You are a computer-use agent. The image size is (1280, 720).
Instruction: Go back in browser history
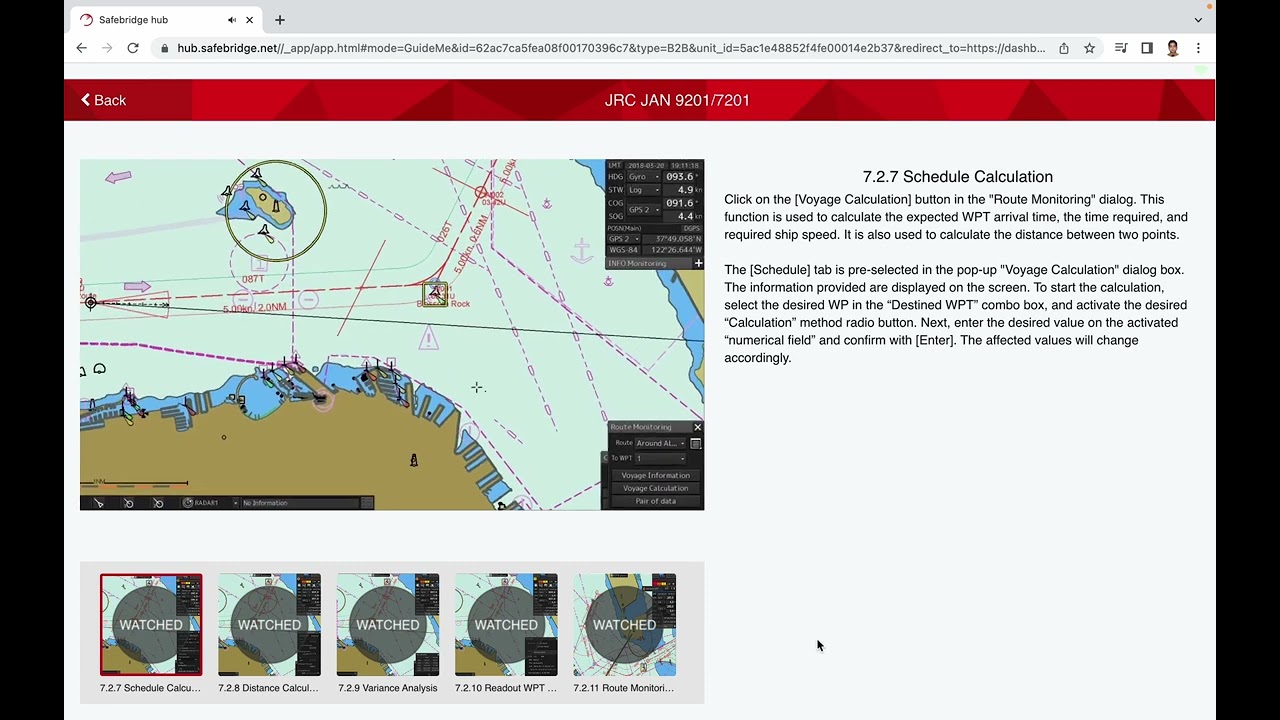click(x=82, y=48)
